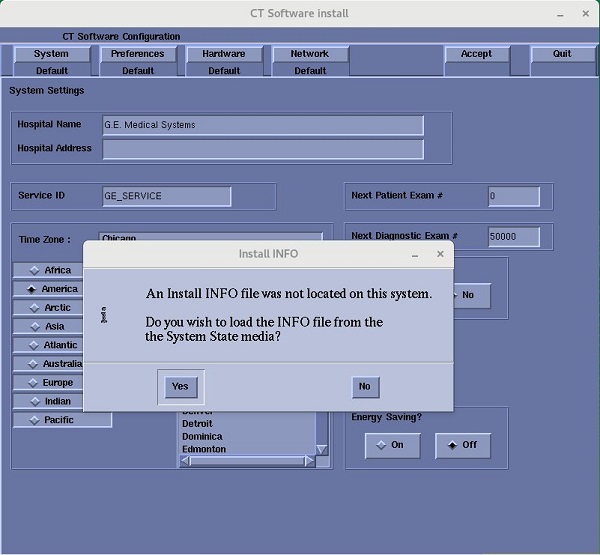This screenshot has height=555, width=600.
Task: Switch to the Network tab
Action: tap(309, 54)
